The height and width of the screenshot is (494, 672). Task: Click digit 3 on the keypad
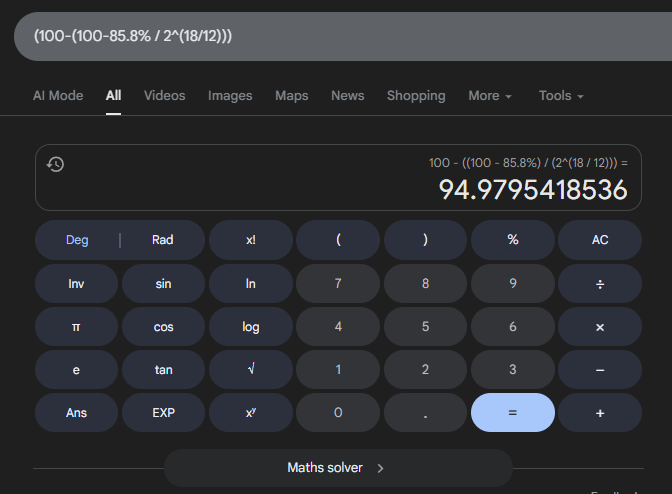click(x=513, y=370)
